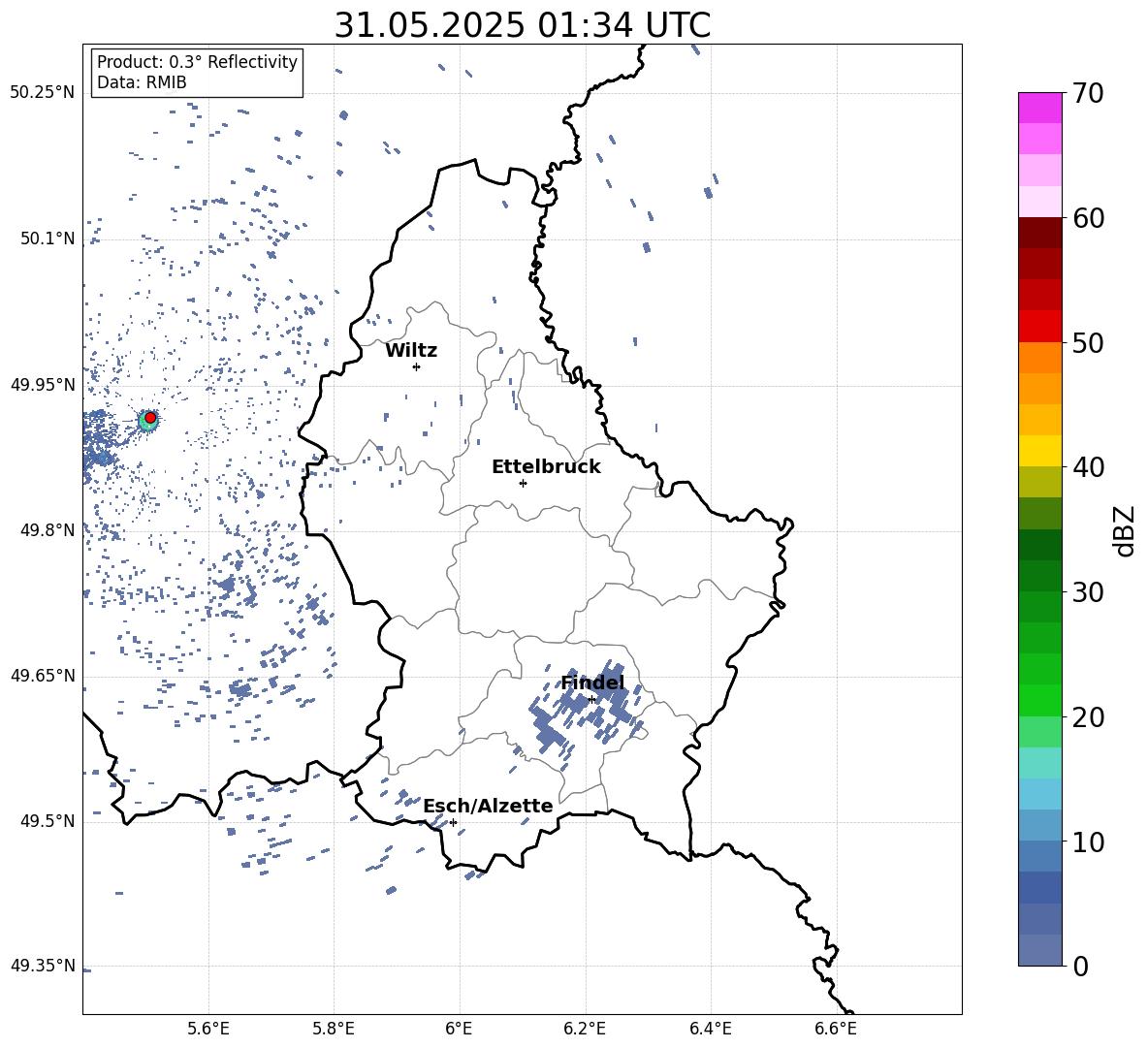
Task: Click the 6.6°E longitude tick label
Action: pos(836,1030)
